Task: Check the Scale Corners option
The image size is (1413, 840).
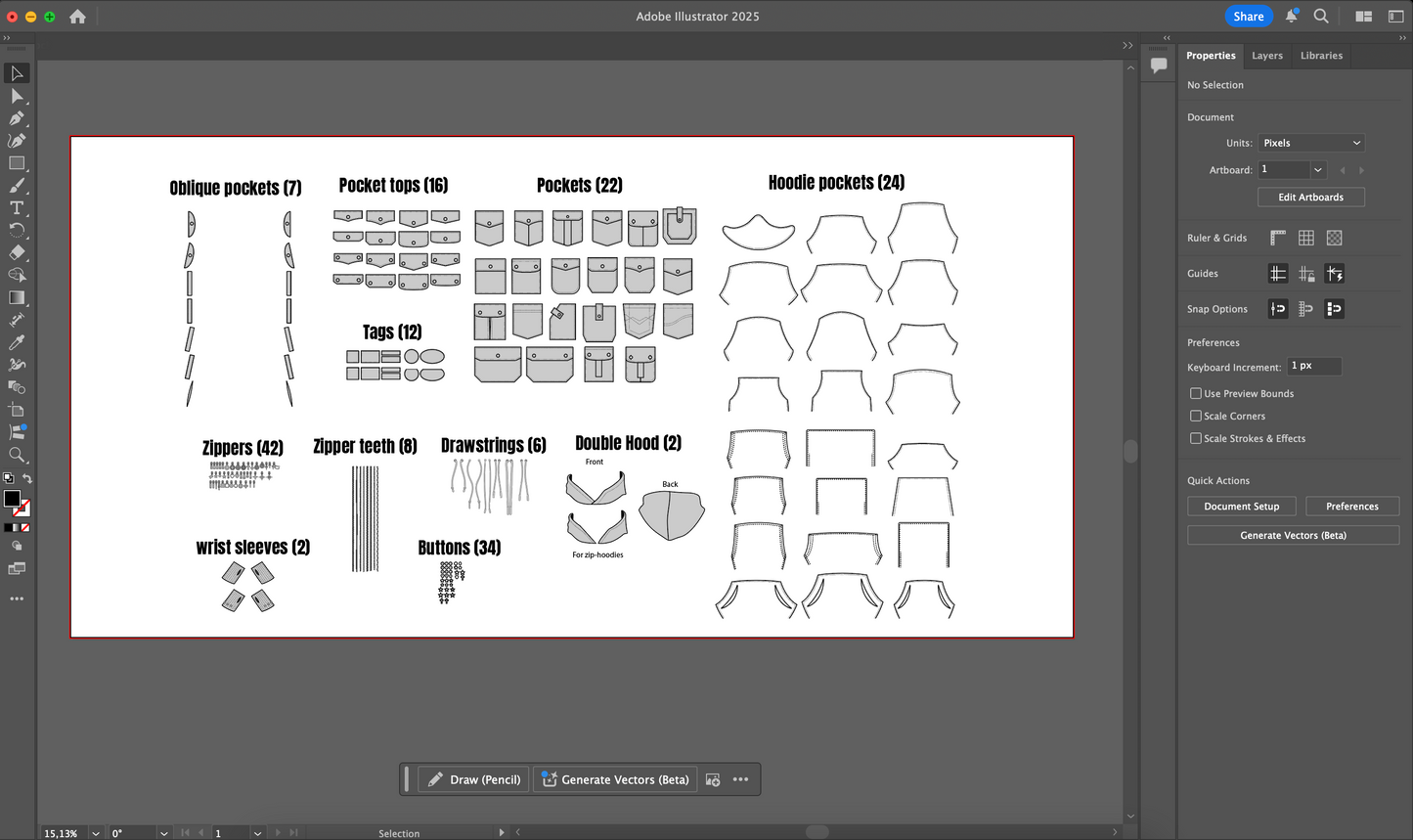Action: coord(1195,416)
